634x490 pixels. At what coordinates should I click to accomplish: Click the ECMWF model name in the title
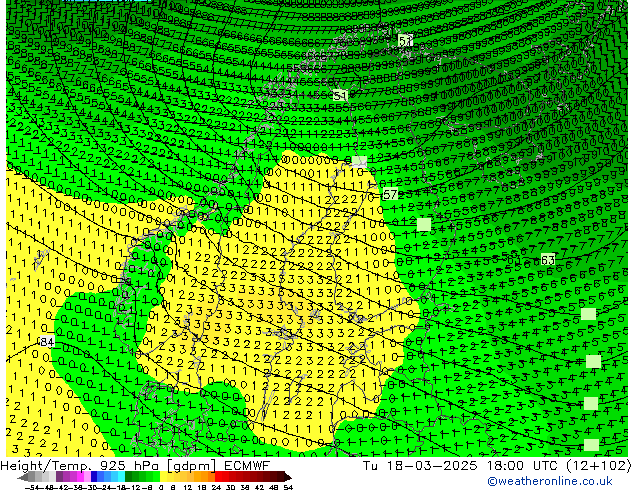(x=247, y=466)
